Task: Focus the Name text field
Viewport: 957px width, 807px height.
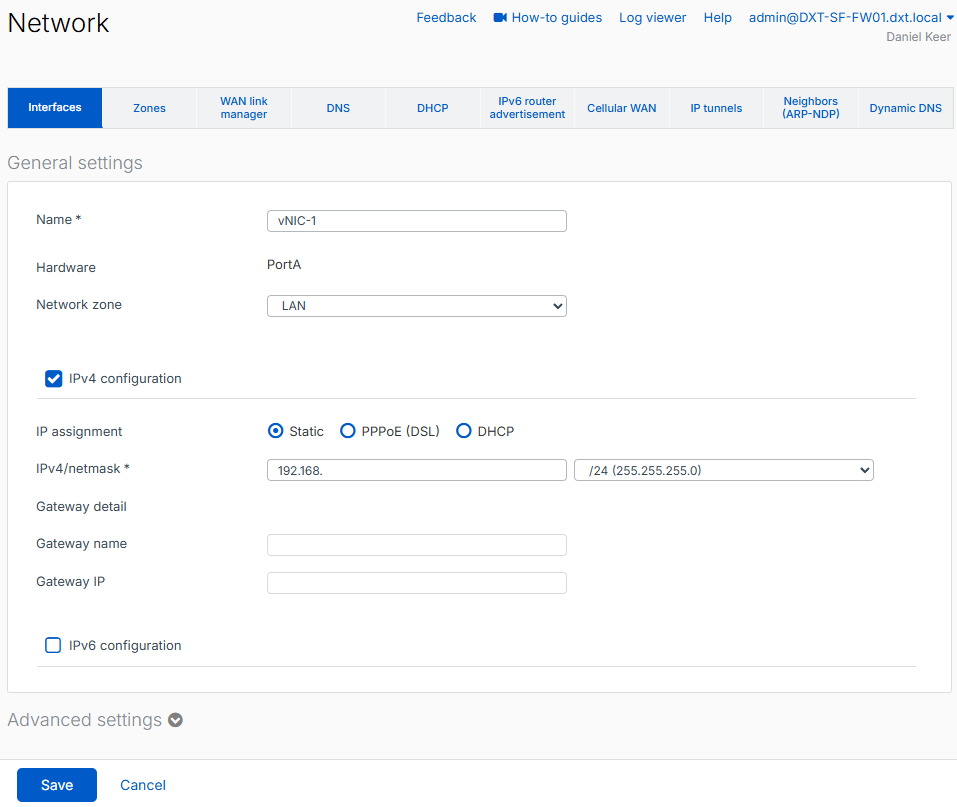Action: [416, 221]
